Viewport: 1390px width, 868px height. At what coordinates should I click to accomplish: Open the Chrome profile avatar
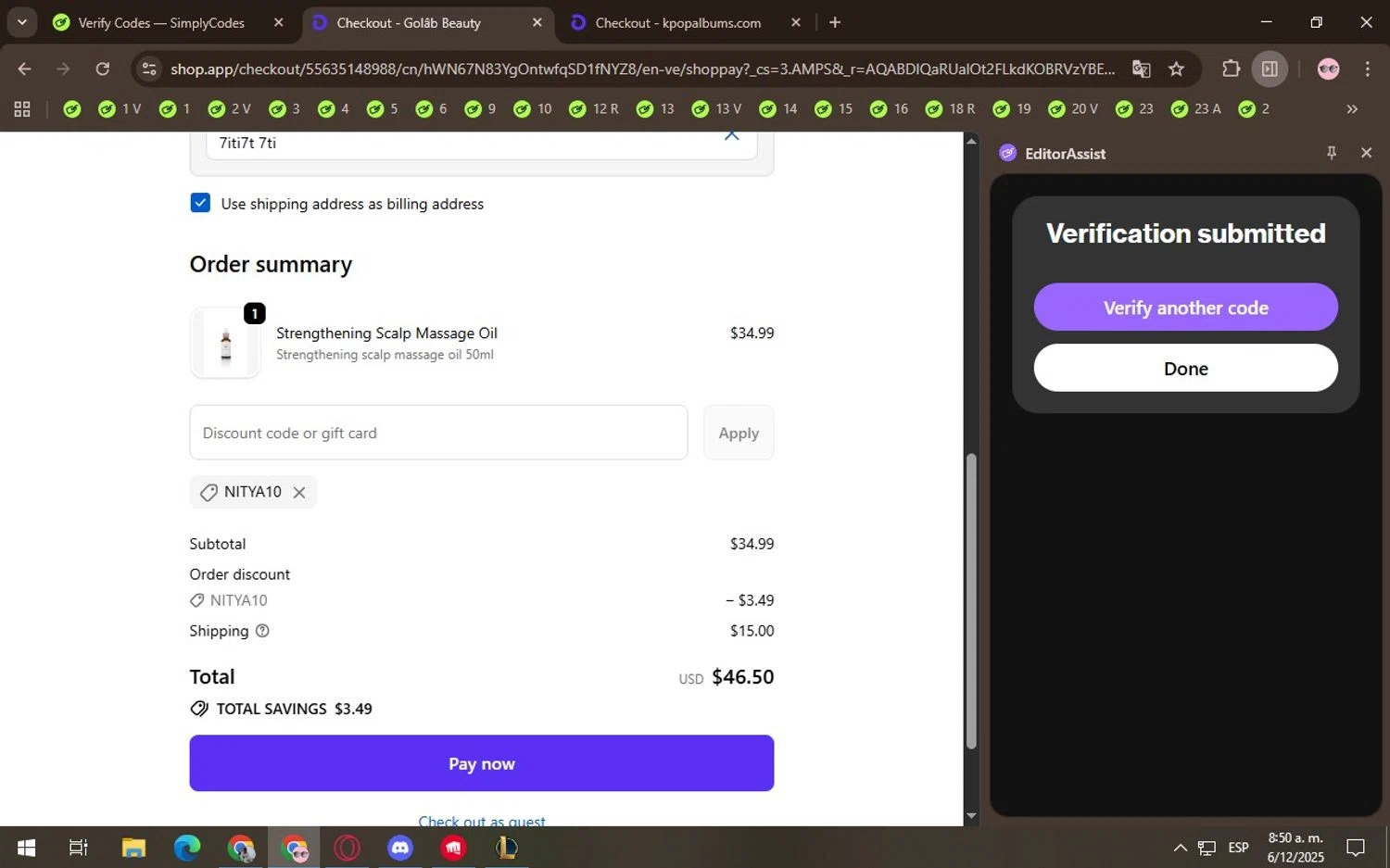click(x=1328, y=69)
